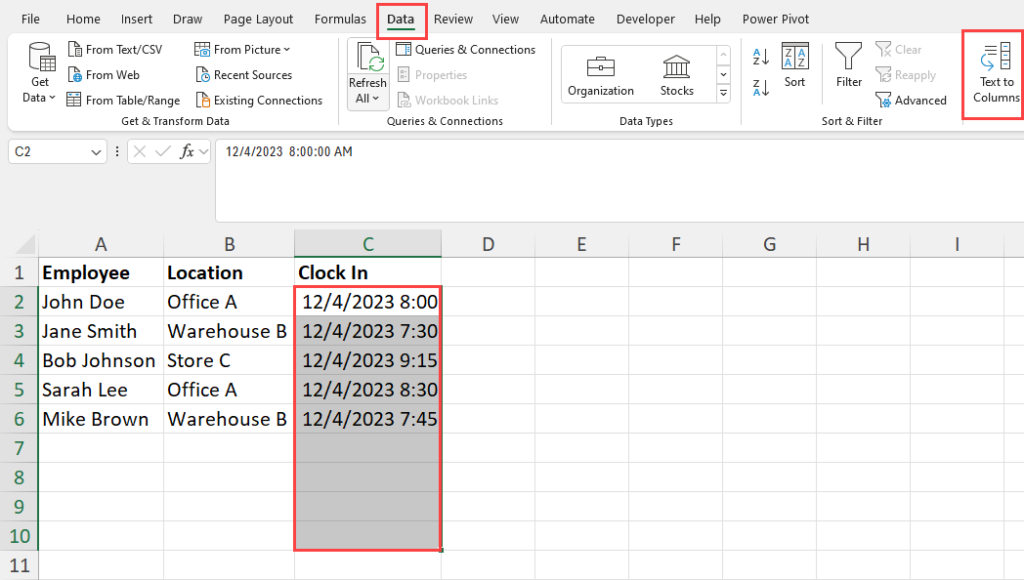Open the View tab

point(505,19)
